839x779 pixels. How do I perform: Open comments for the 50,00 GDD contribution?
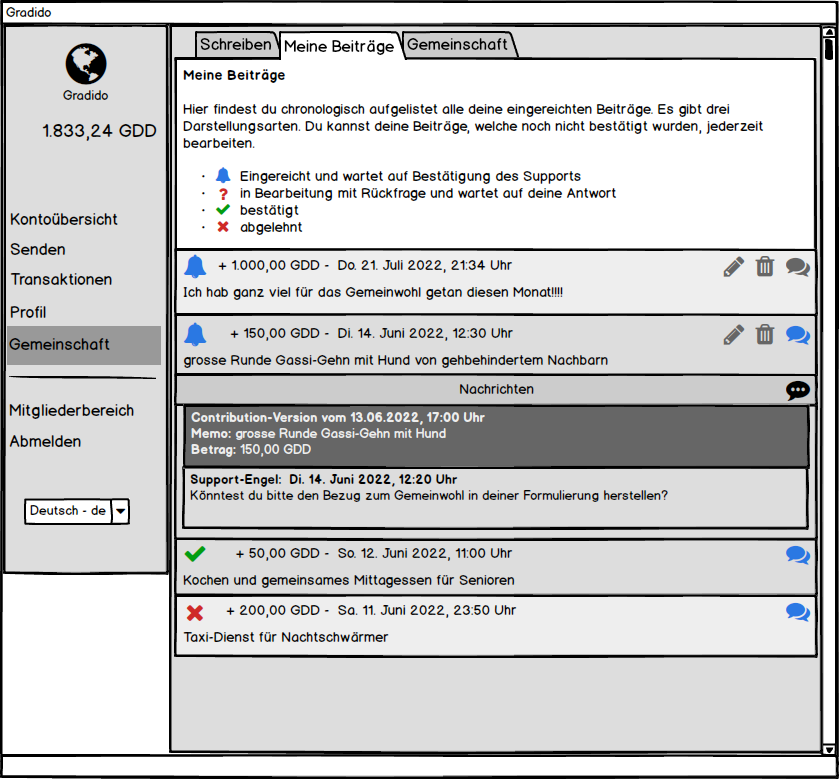[797, 555]
